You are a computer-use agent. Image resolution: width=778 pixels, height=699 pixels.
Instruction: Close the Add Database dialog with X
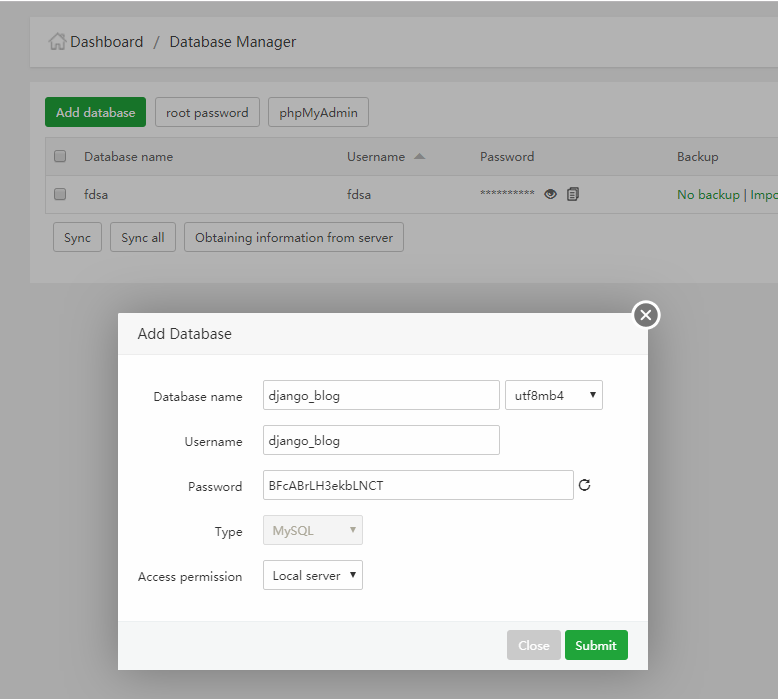click(x=646, y=316)
